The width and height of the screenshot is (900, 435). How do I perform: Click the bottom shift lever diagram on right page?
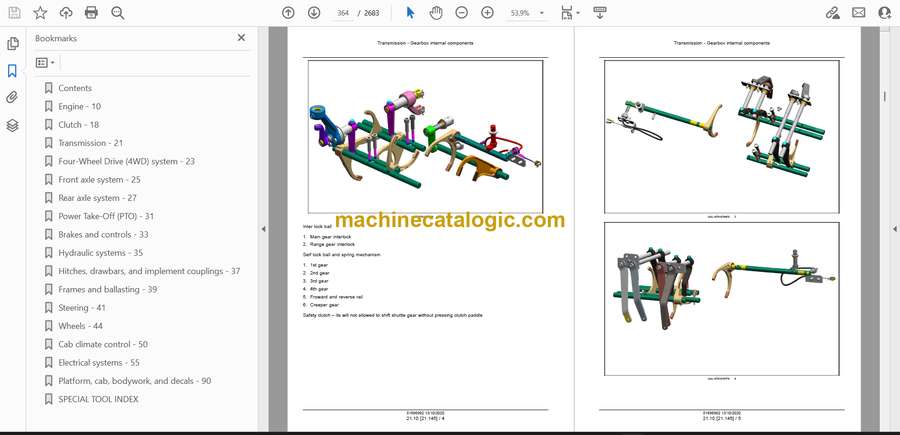click(x=721, y=299)
